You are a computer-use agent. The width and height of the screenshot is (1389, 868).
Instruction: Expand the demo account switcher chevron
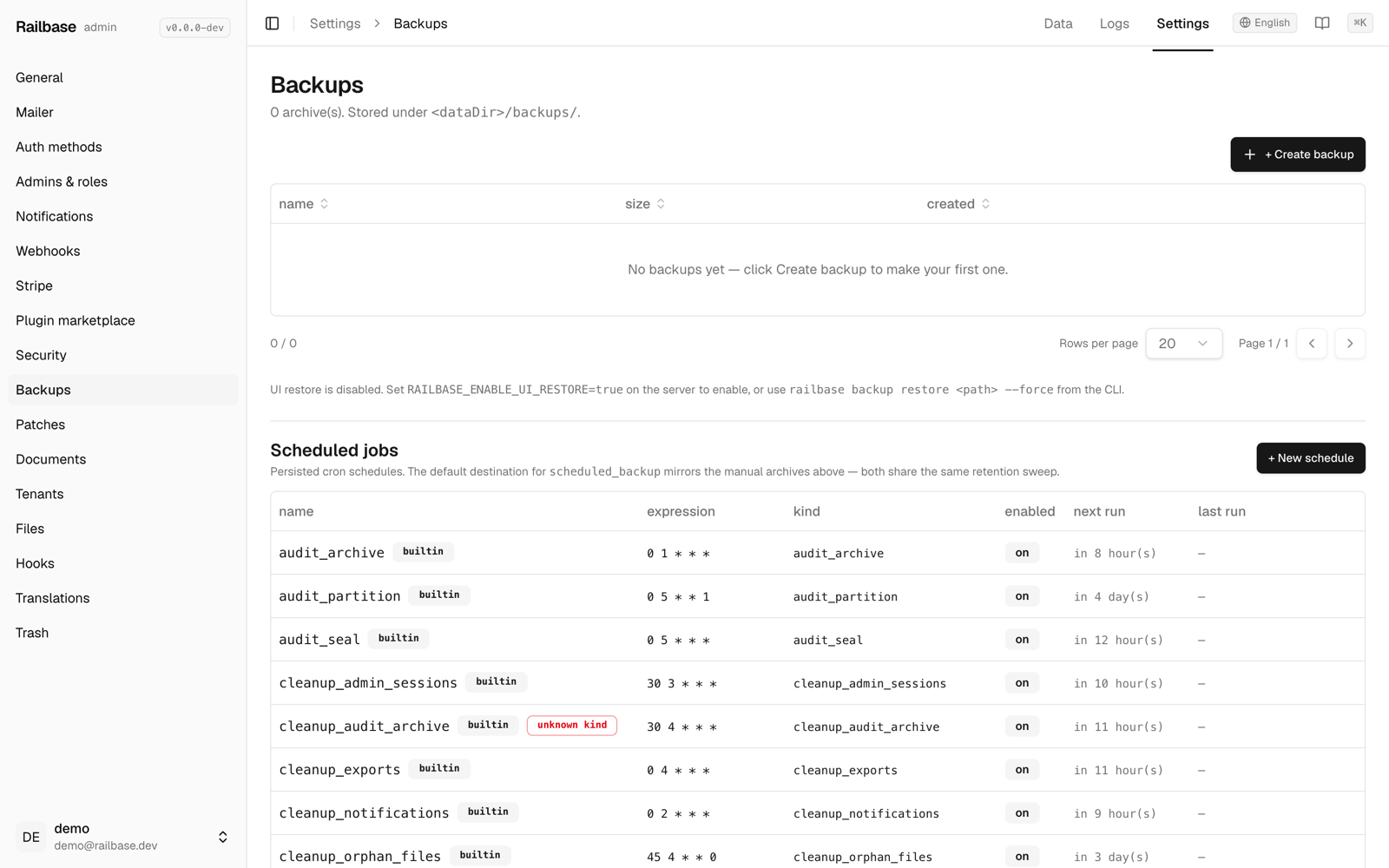tap(222, 838)
